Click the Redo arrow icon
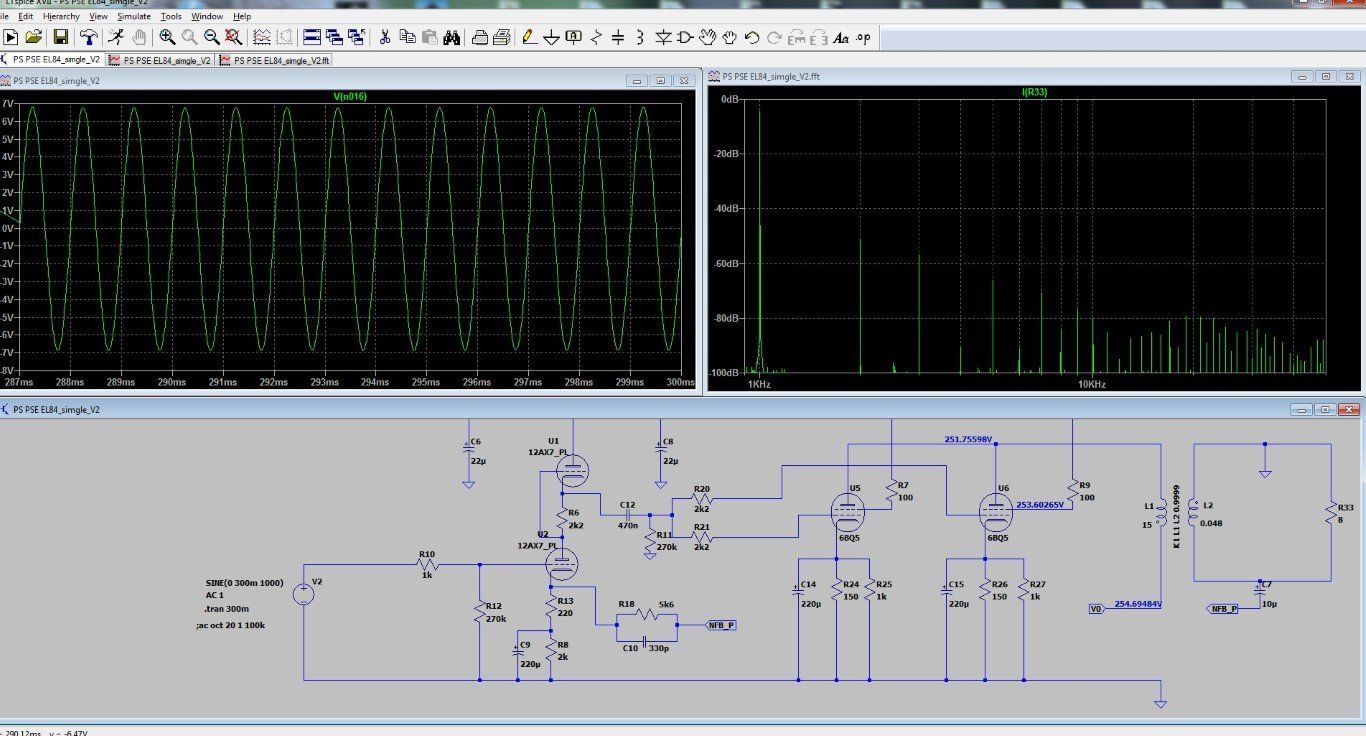Screen dimensions: 1366x736 (x=774, y=37)
